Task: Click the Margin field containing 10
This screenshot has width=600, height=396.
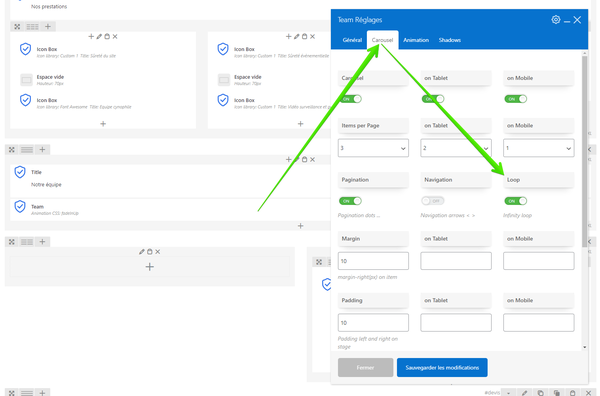Action: 373,261
